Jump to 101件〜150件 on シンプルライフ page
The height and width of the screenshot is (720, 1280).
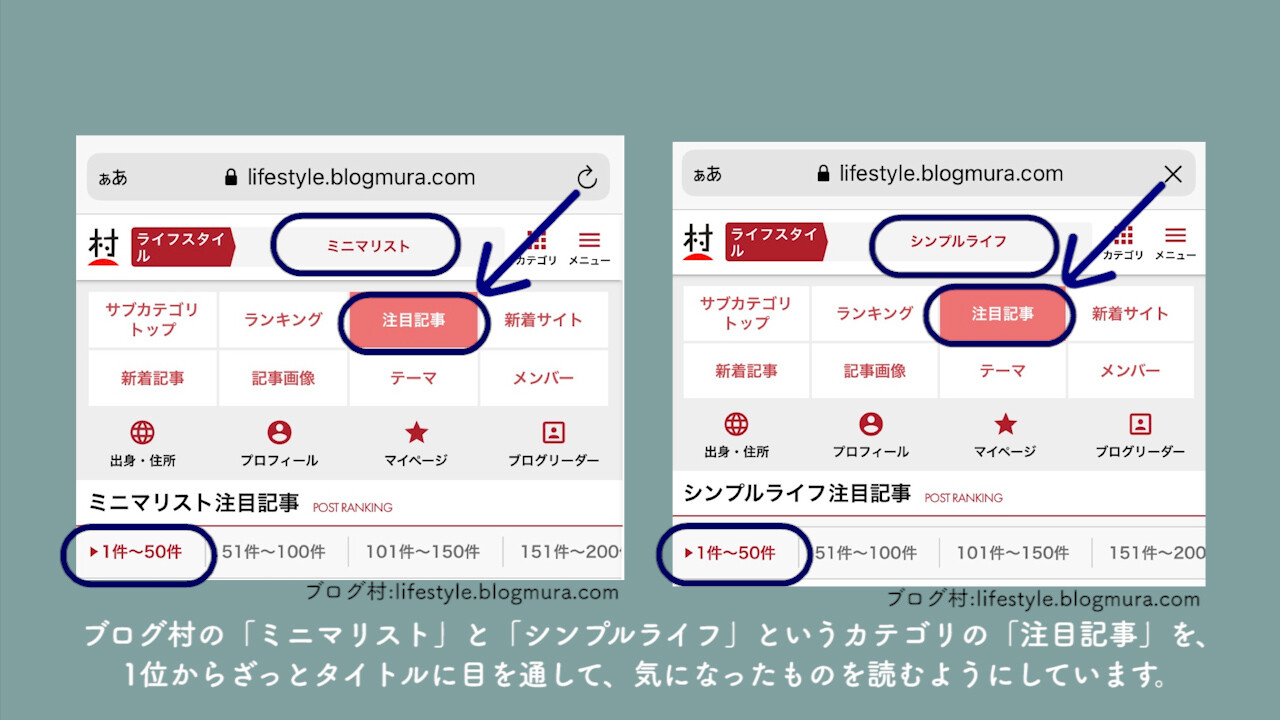1013,552
